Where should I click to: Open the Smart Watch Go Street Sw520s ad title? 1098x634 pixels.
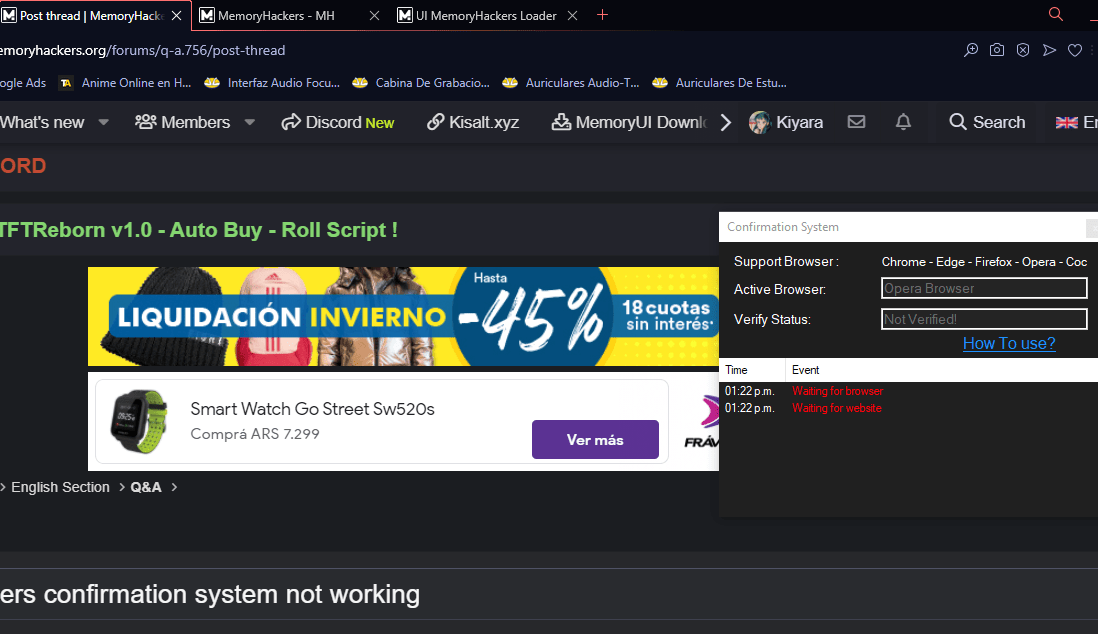click(312, 409)
